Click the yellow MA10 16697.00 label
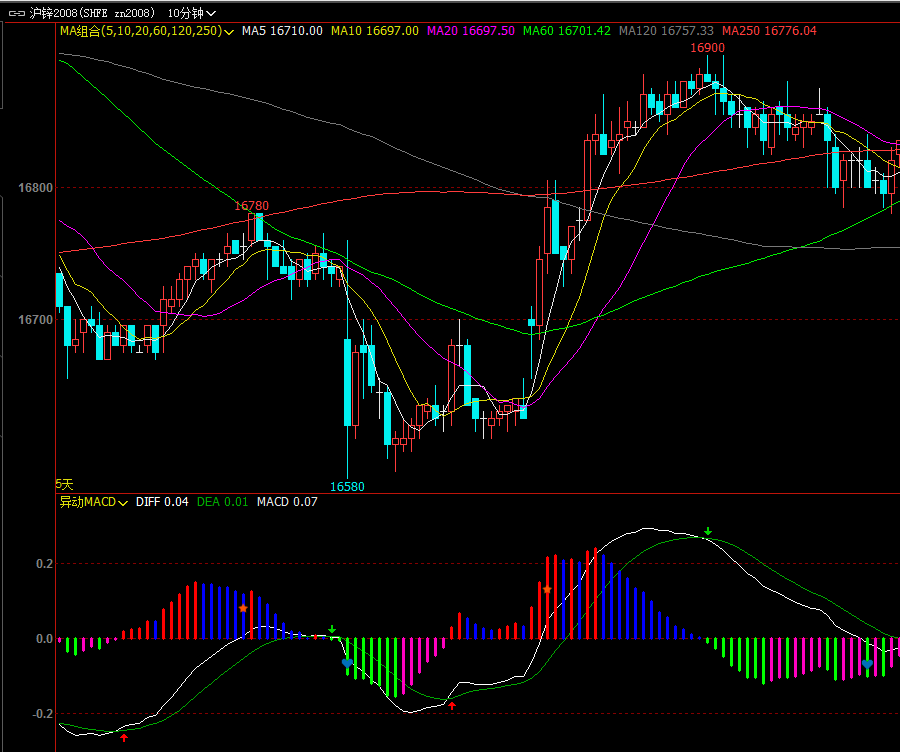 click(375, 31)
